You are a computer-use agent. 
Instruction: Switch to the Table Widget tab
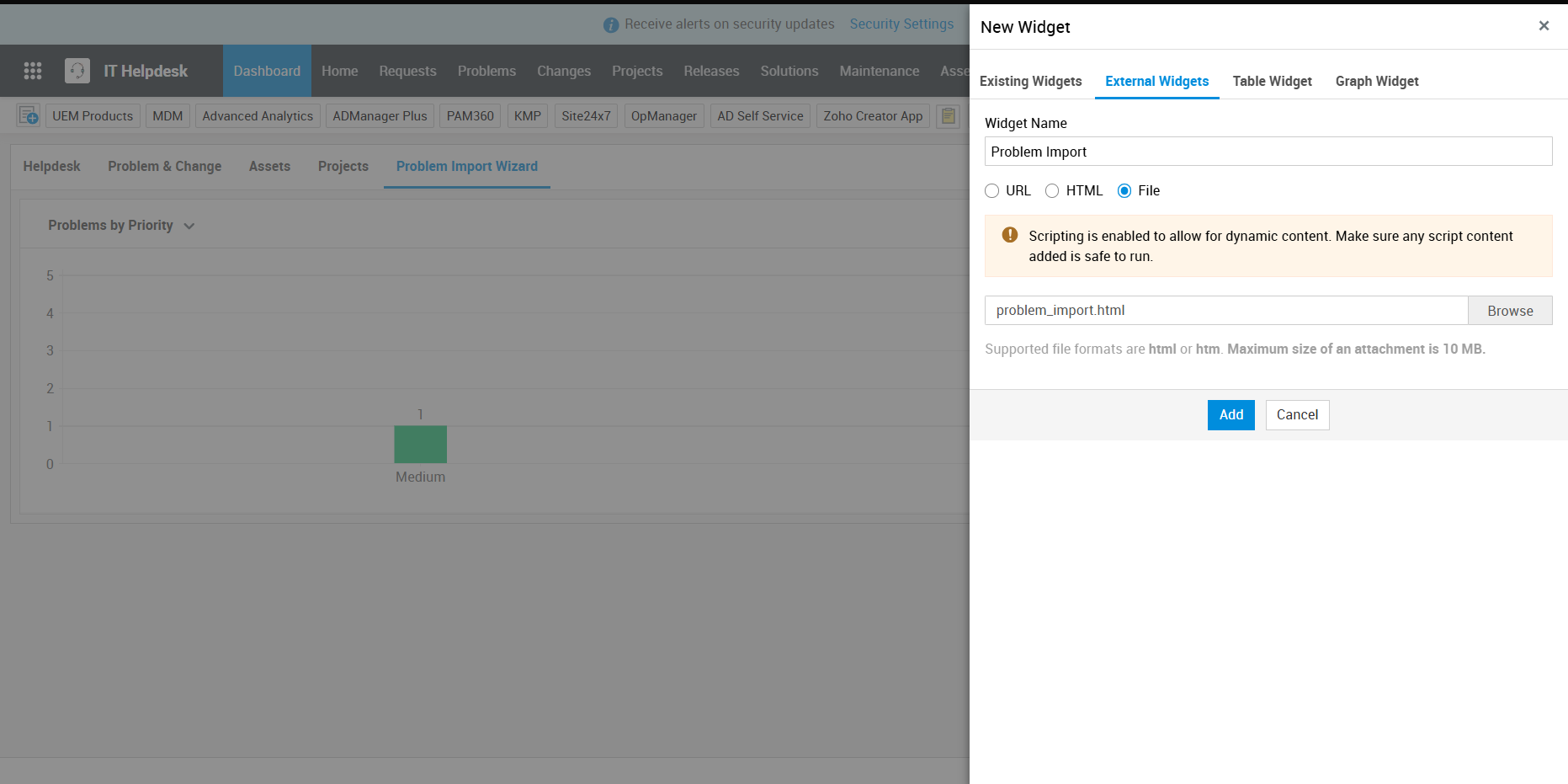coord(1272,81)
